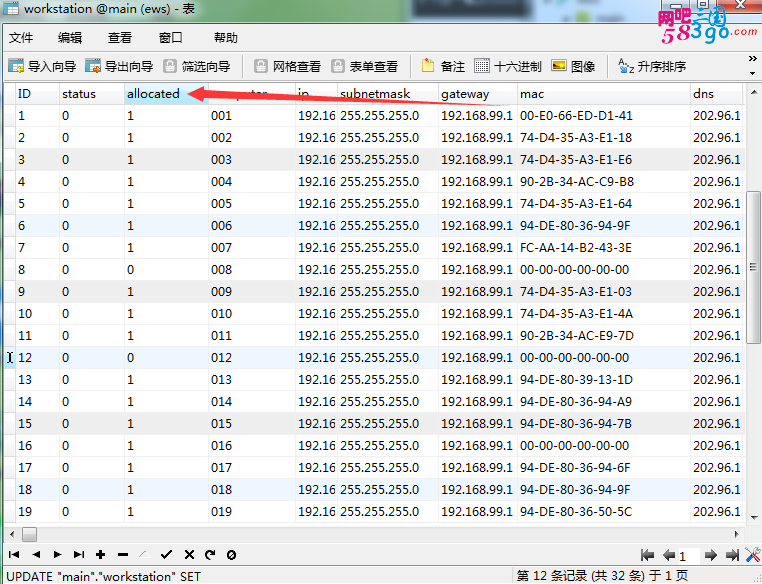The width and height of the screenshot is (762, 584).
Task: Refresh the table data
Action: 210,554
